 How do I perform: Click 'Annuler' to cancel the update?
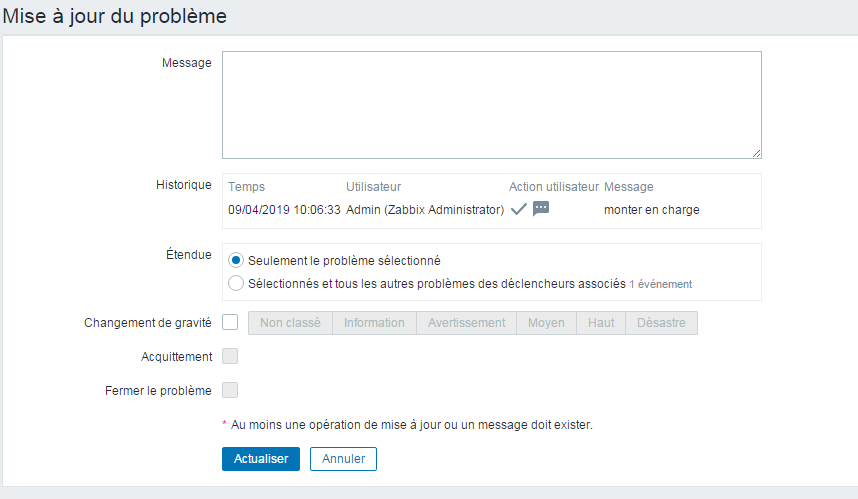click(343, 459)
